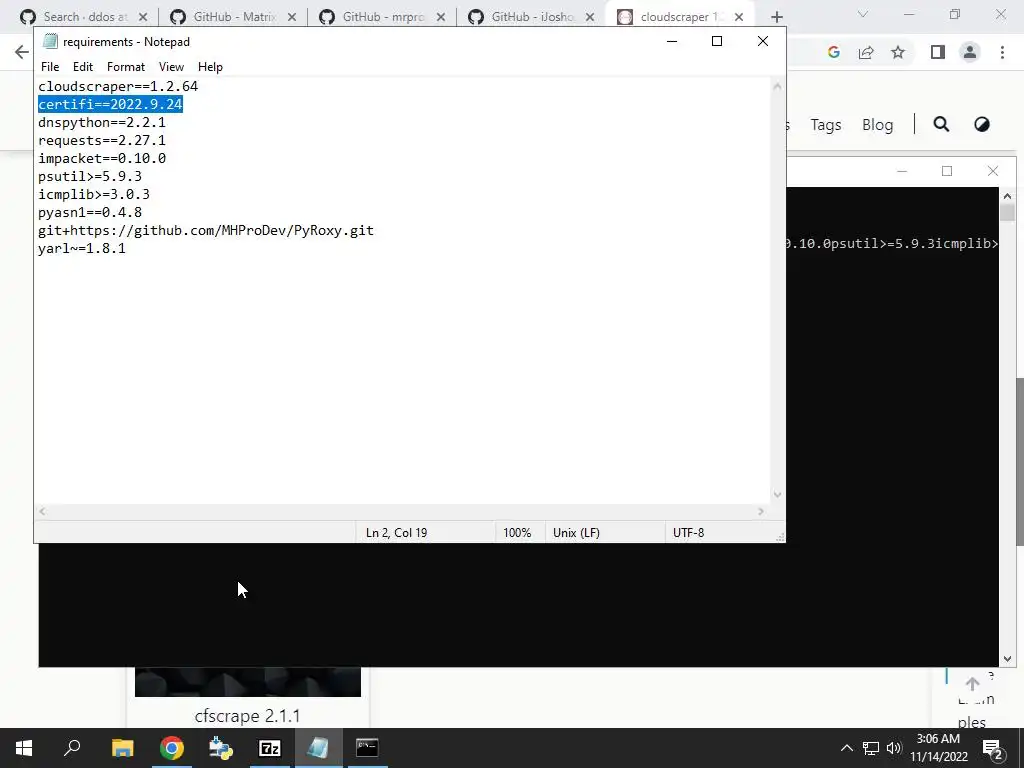Click the 'pyasn1==0.4.8' line

(90, 212)
